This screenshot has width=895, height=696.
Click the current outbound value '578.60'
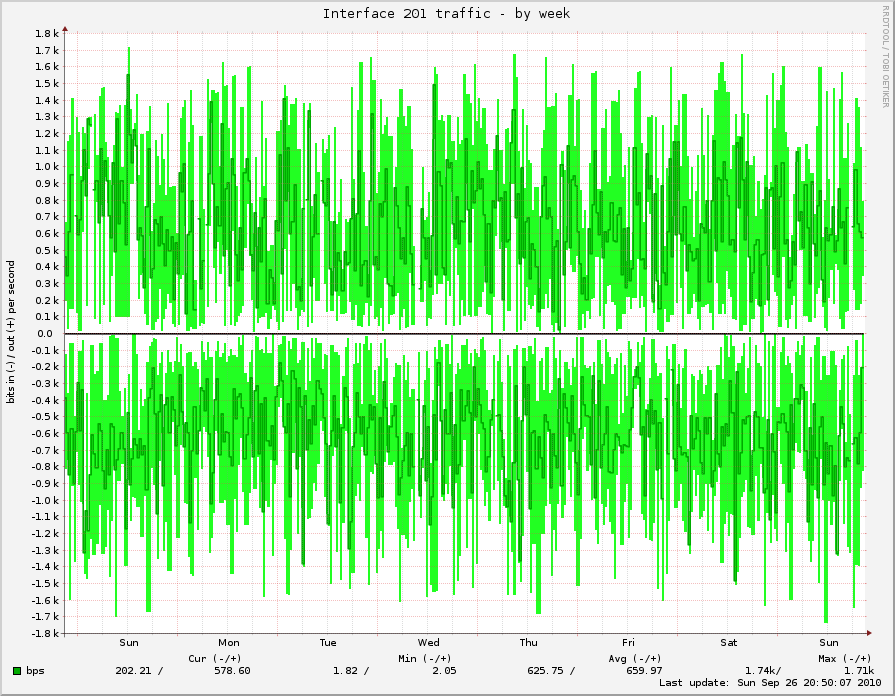coord(232,671)
